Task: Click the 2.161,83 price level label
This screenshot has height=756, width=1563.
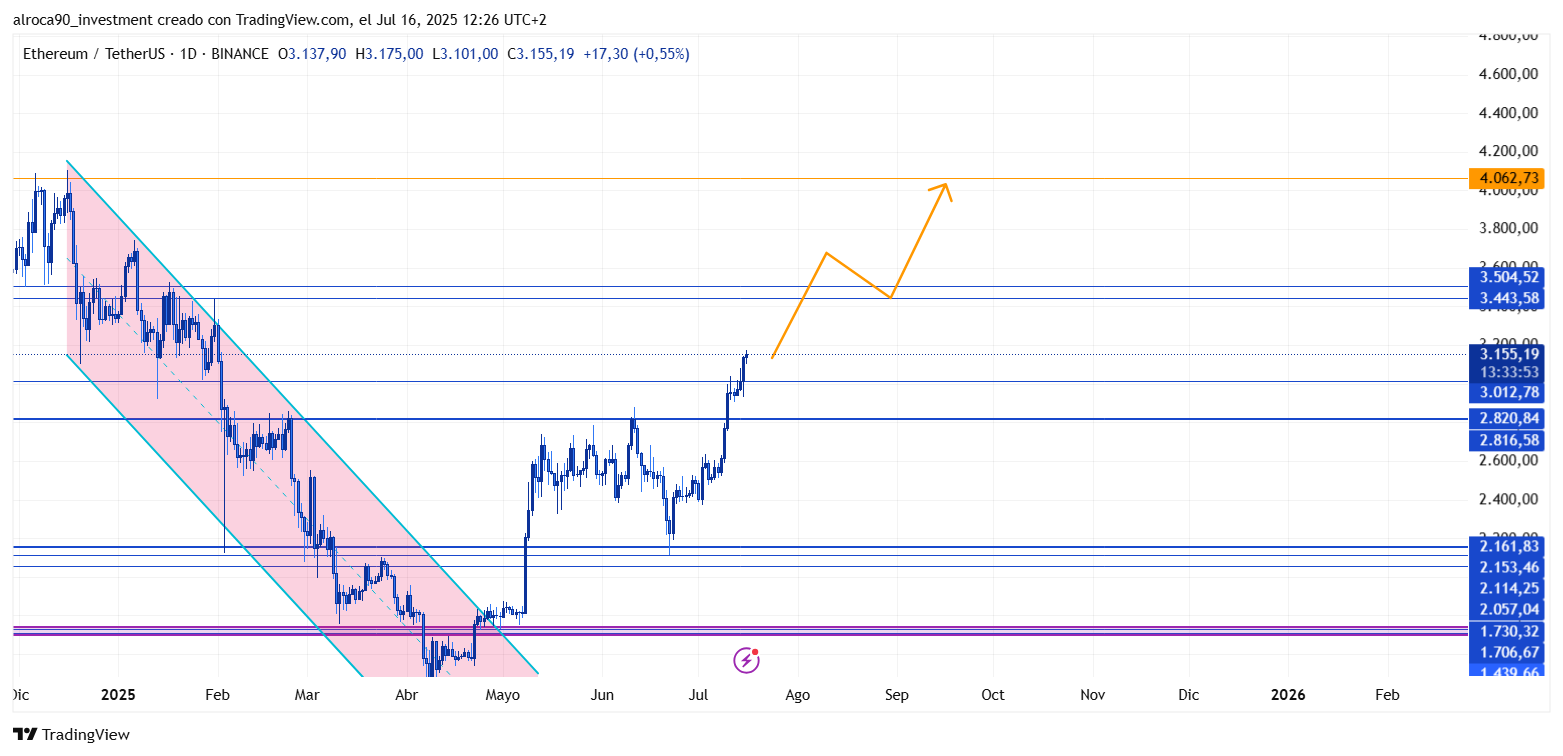Action: (x=1505, y=546)
